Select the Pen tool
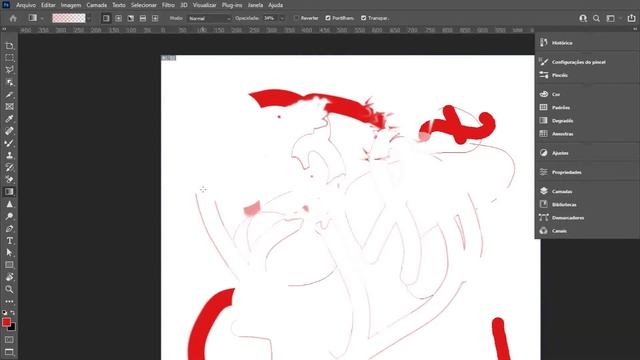640x360 pixels. [x=9, y=229]
